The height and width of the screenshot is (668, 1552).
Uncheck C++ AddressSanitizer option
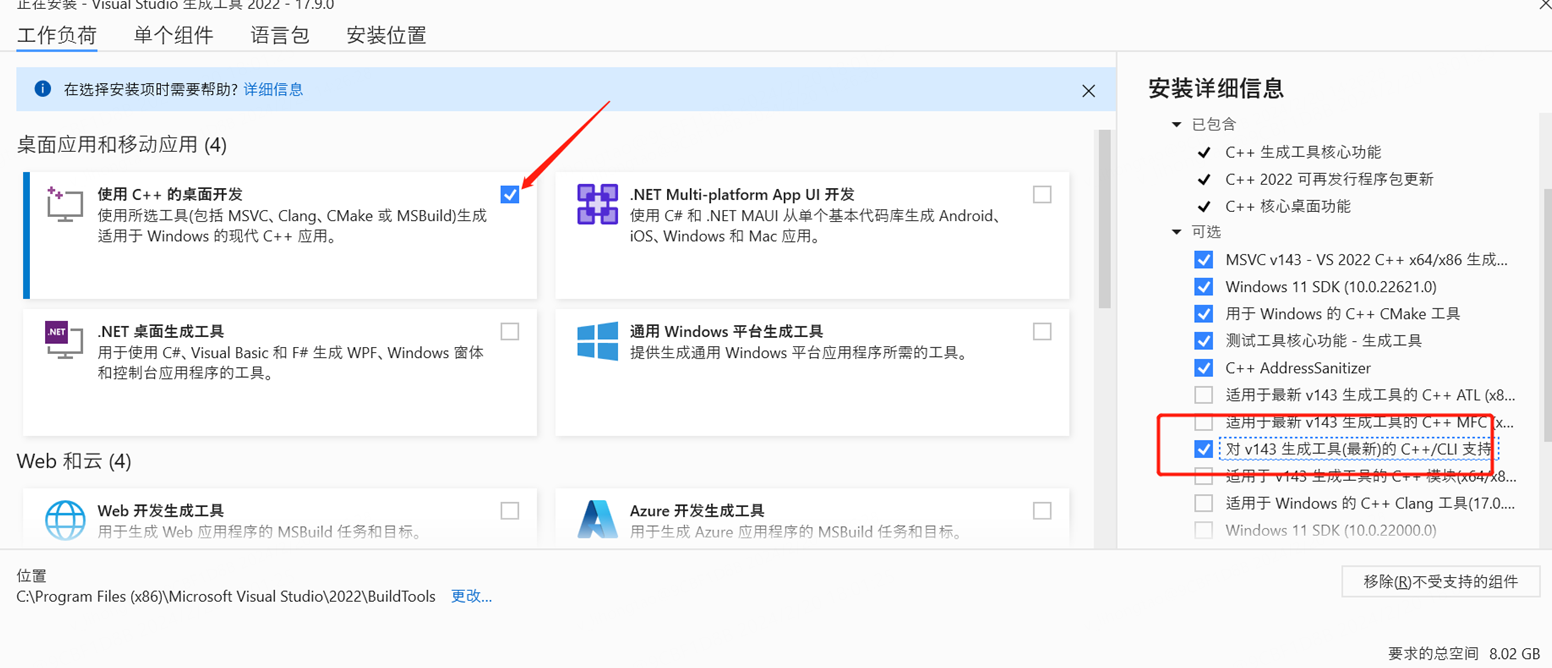tap(1204, 368)
